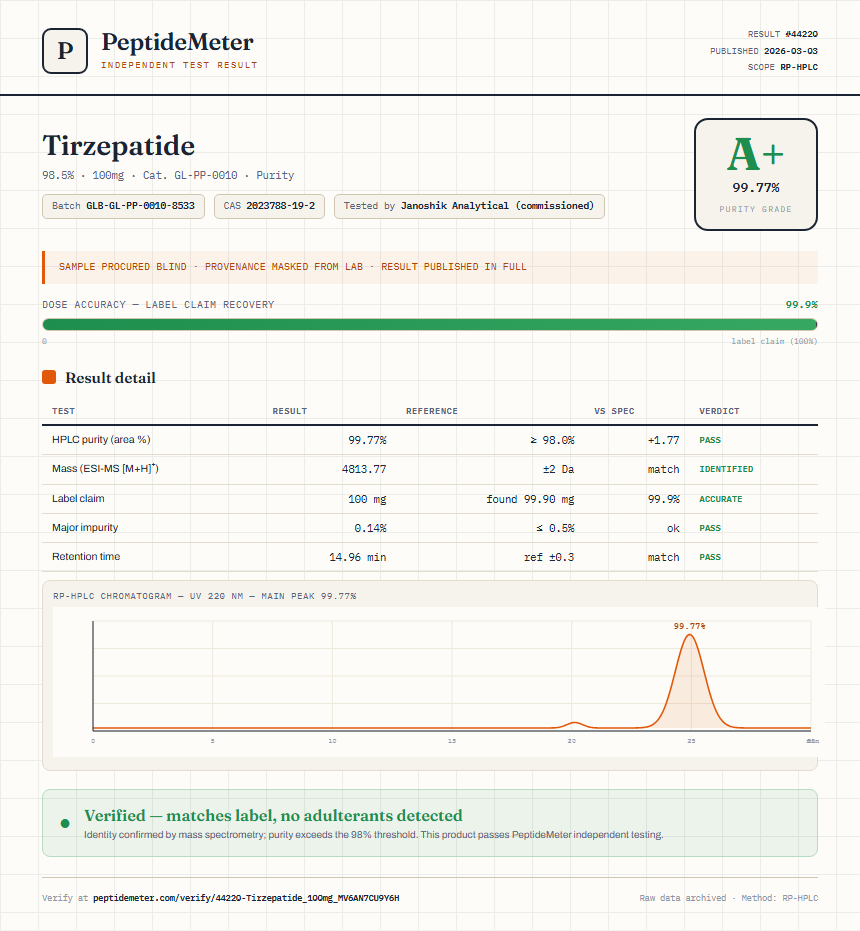Select the Batch GLB-GL-PP-0010-8533 chip
Screen dimensions: 860x931
pos(124,206)
